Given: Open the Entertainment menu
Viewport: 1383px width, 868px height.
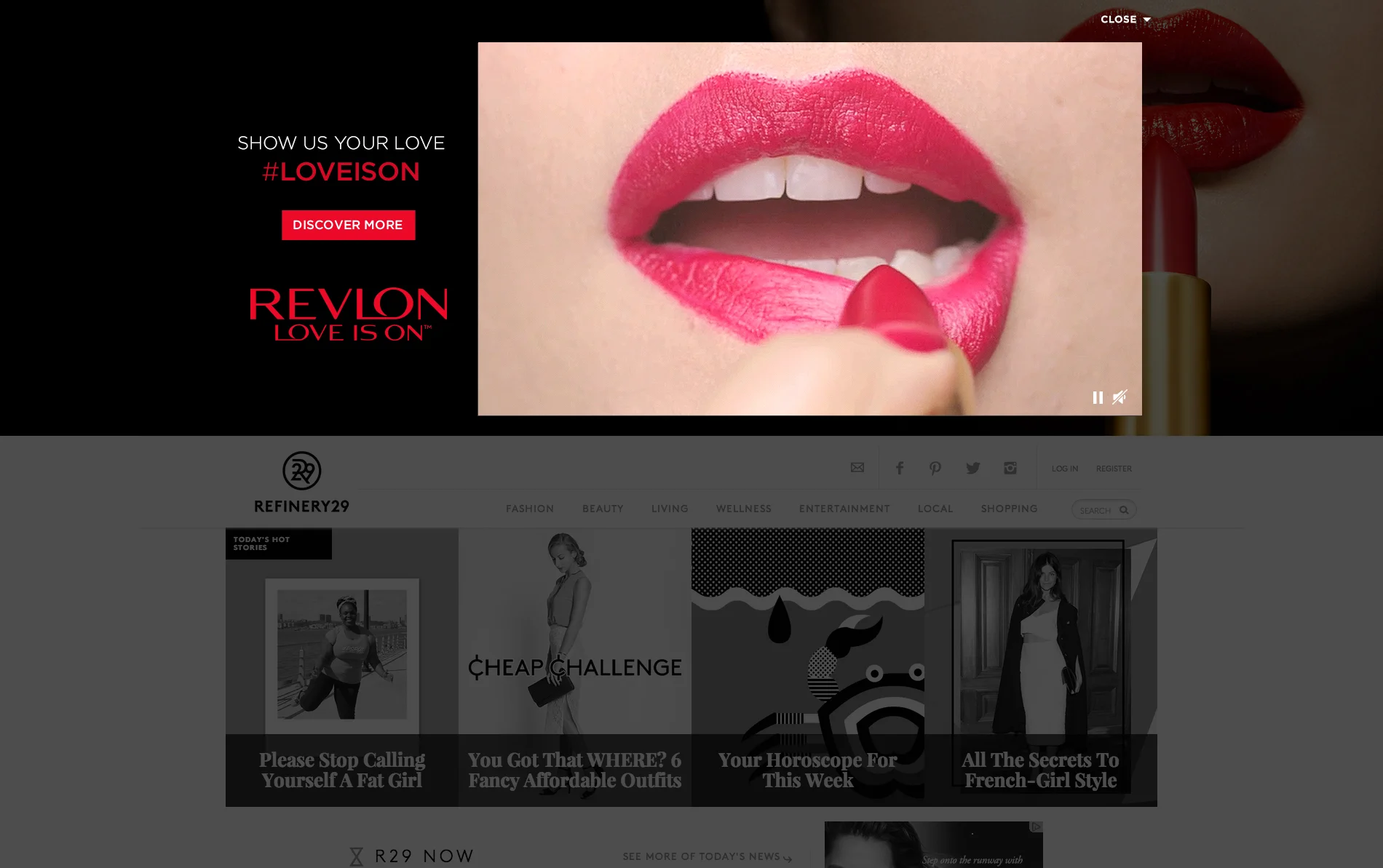Looking at the screenshot, I should [x=844, y=509].
